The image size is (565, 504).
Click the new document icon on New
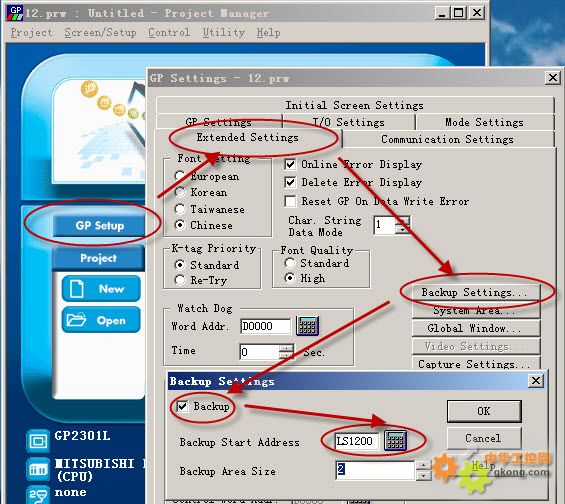coord(76,289)
